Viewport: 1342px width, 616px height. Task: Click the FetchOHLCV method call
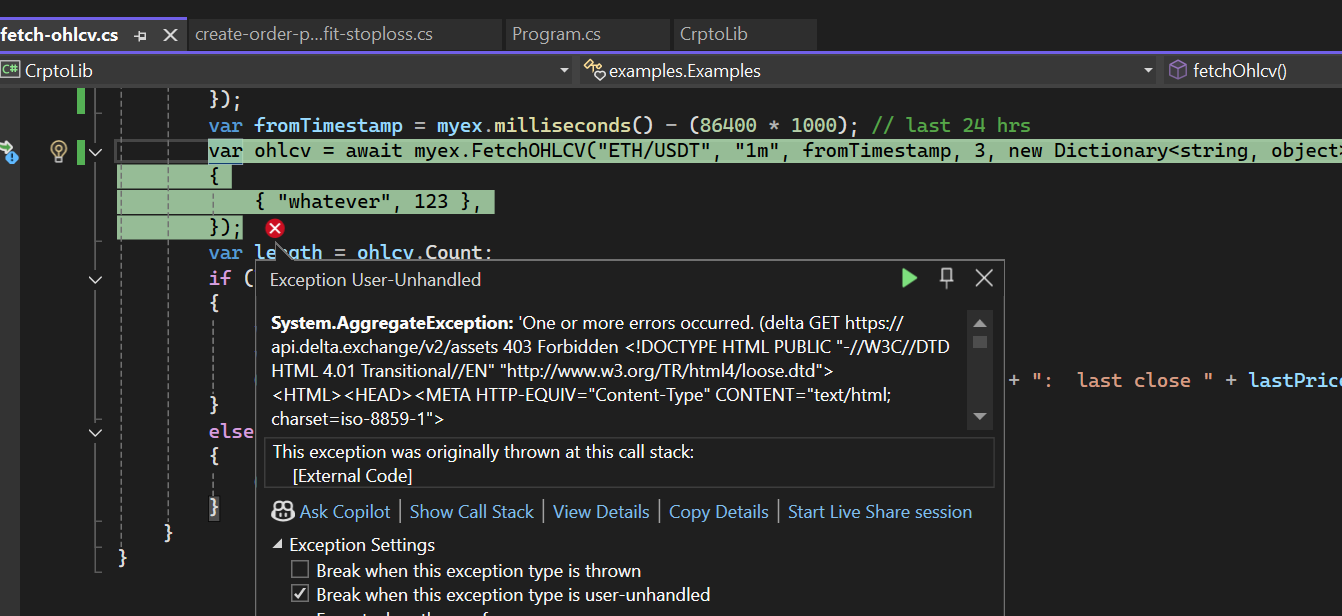(526, 152)
